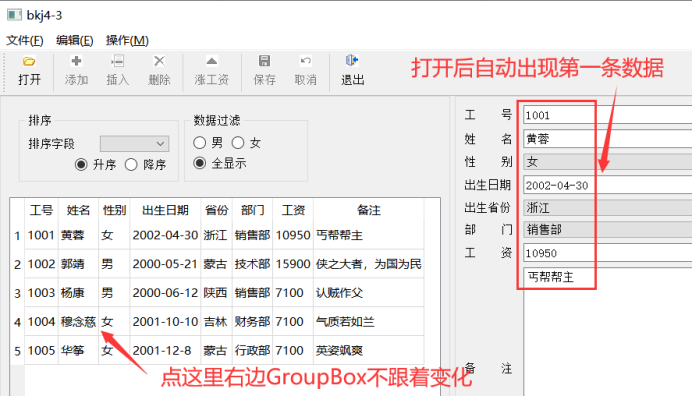Click table cell 认贼作父

coord(369,293)
